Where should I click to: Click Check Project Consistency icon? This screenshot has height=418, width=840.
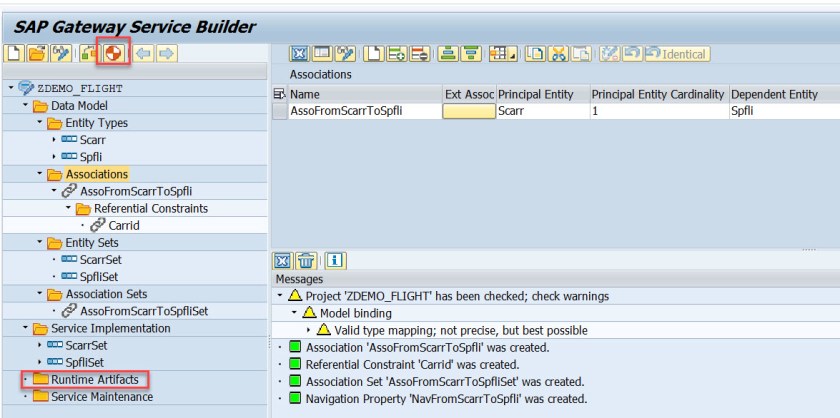pyautogui.click(x=89, y=54)
